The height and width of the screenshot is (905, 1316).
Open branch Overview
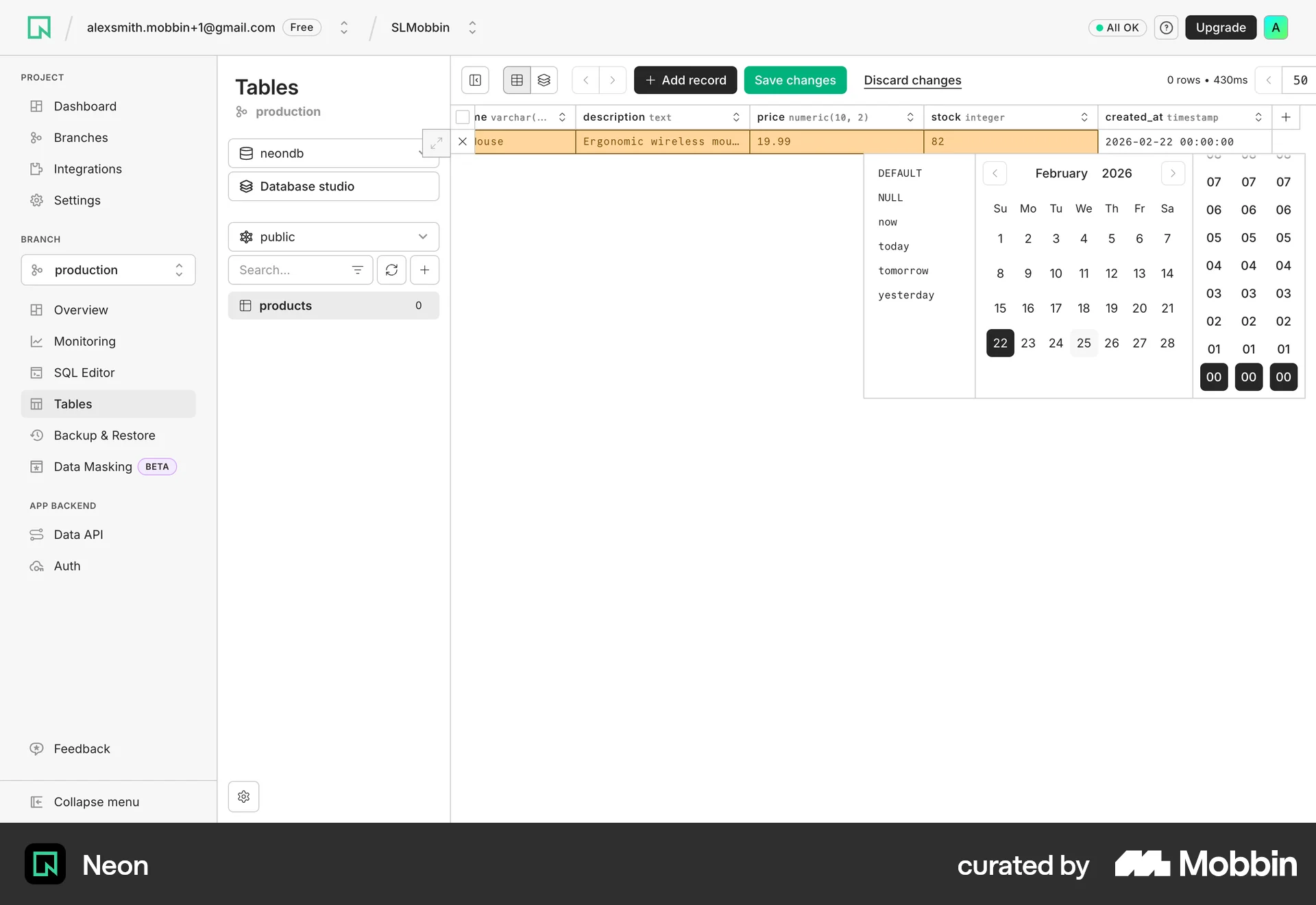[x=108, y=310]
